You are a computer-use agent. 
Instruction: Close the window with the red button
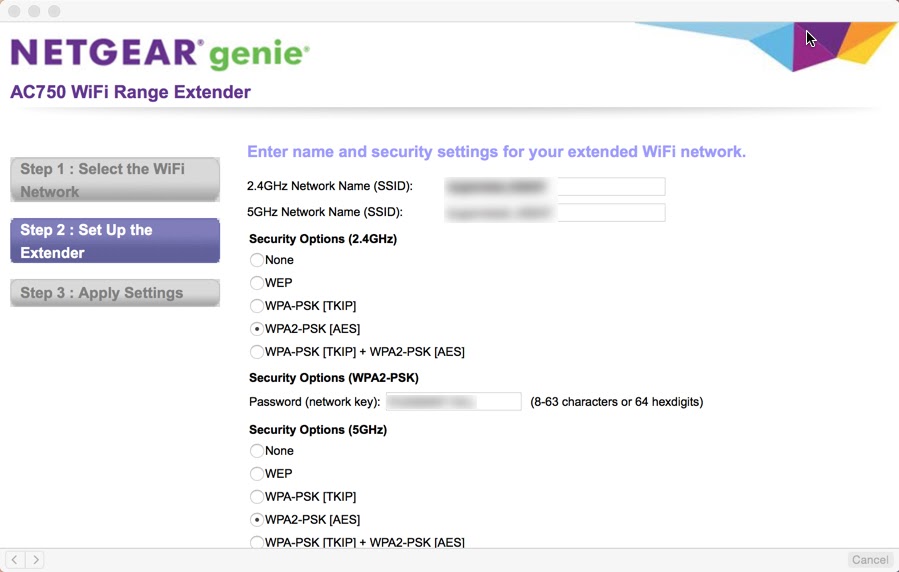(14, 11)
